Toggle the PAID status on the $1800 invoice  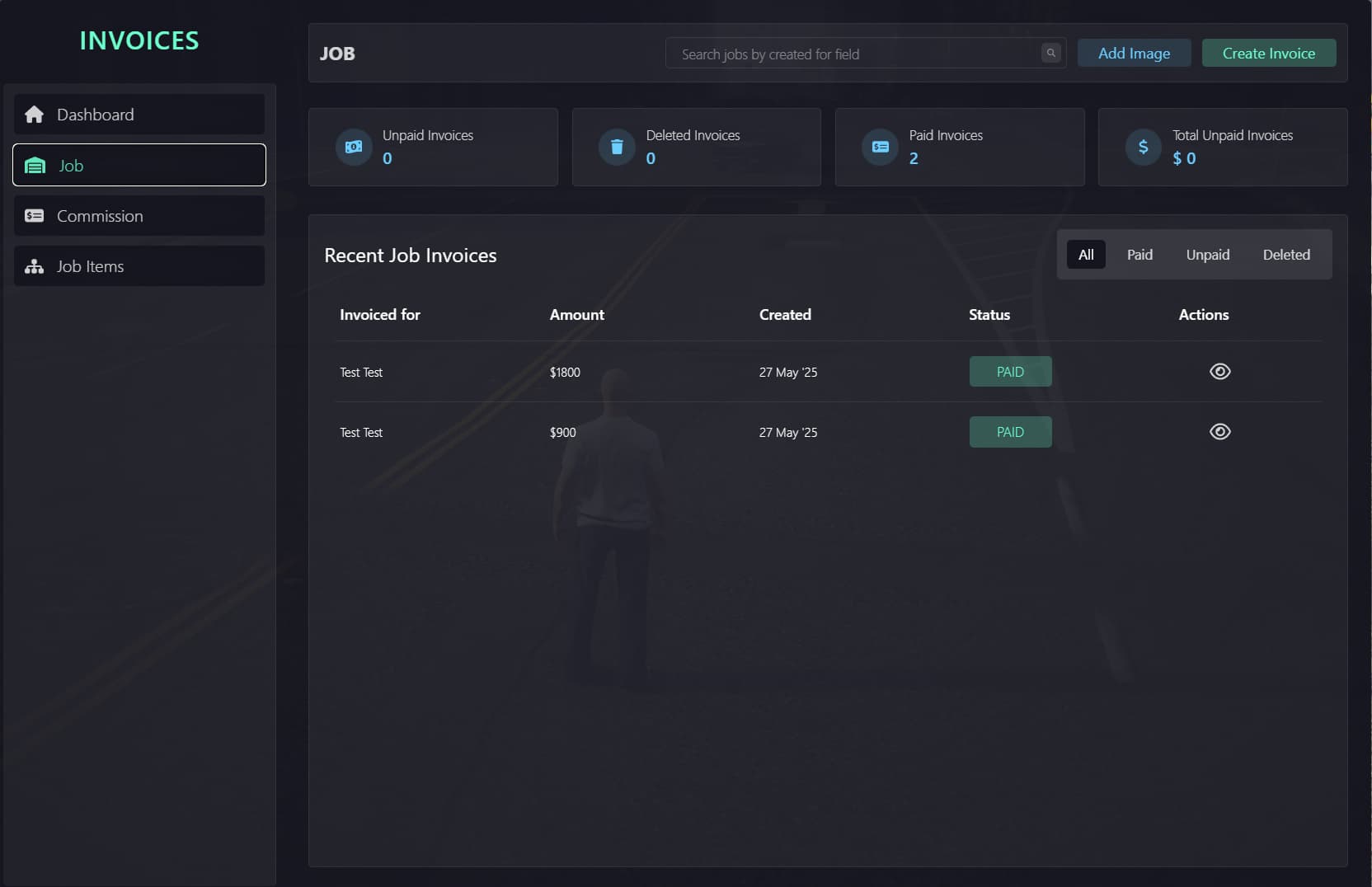[x=1010, y=371]
